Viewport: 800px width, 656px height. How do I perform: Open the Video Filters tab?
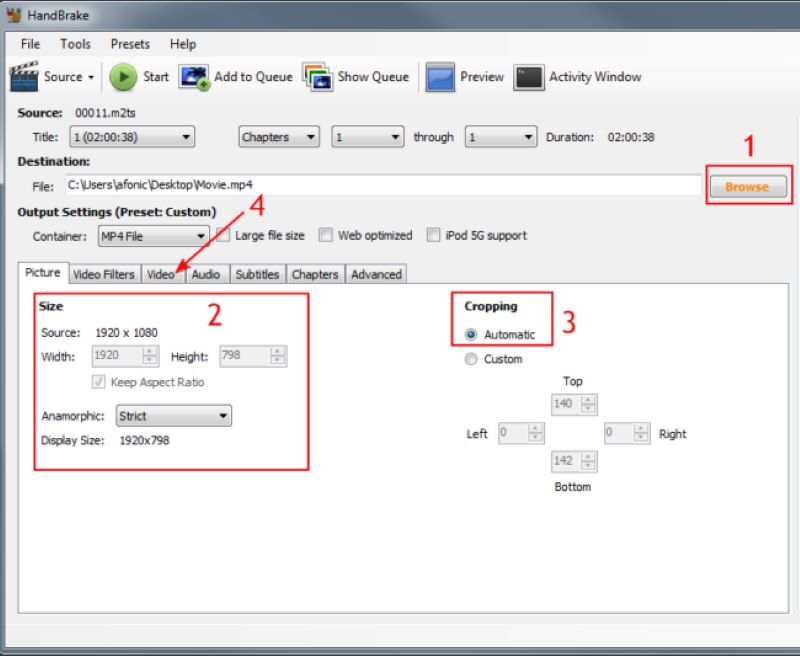tap(103, 273)
